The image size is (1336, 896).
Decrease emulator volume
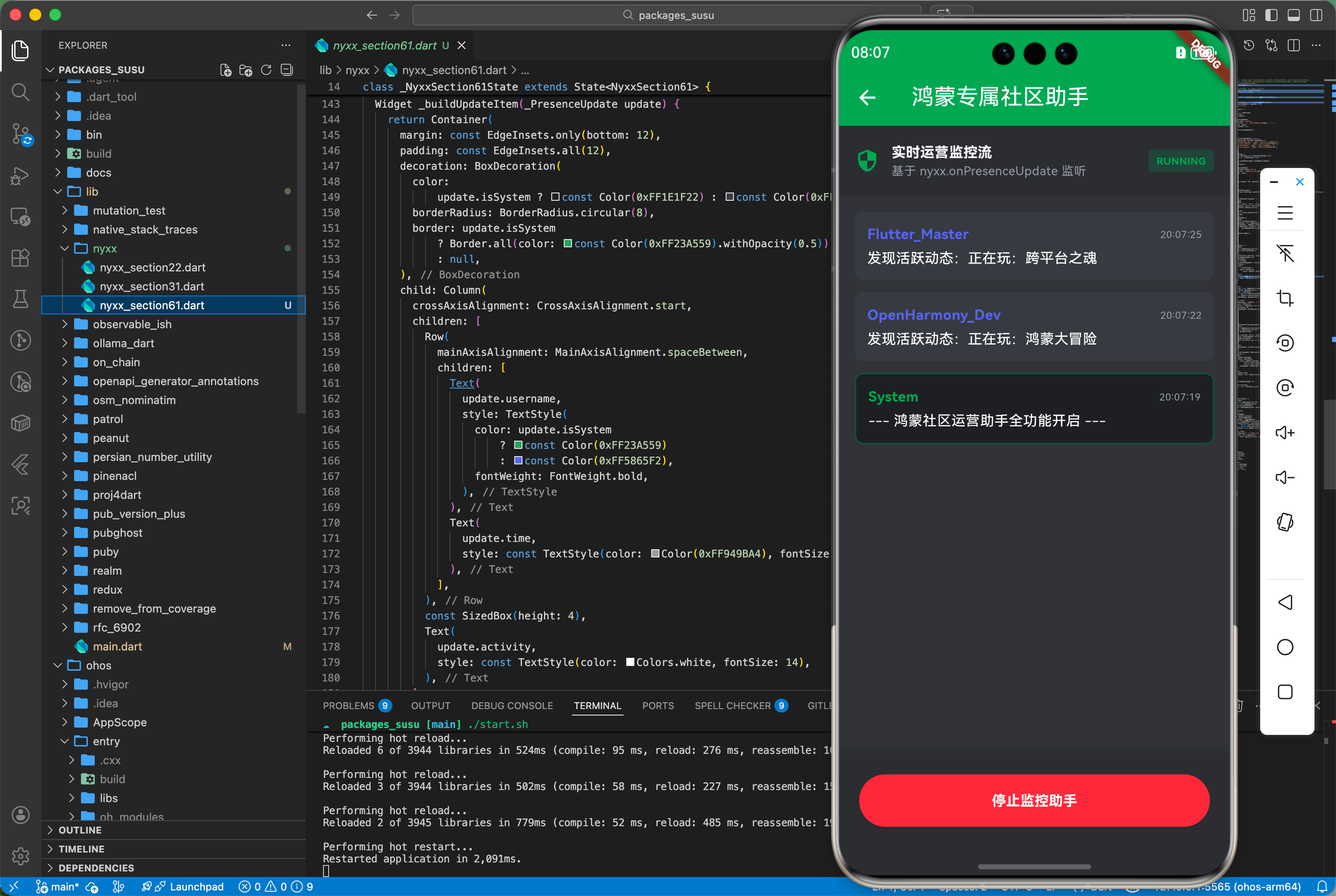(x=1285, y=477)
